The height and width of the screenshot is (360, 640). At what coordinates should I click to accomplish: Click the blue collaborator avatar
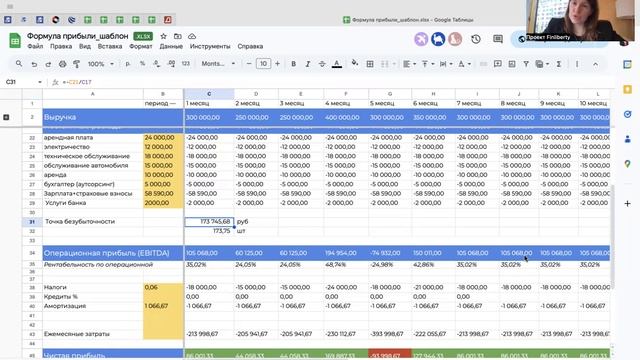(x=438, y=39)
